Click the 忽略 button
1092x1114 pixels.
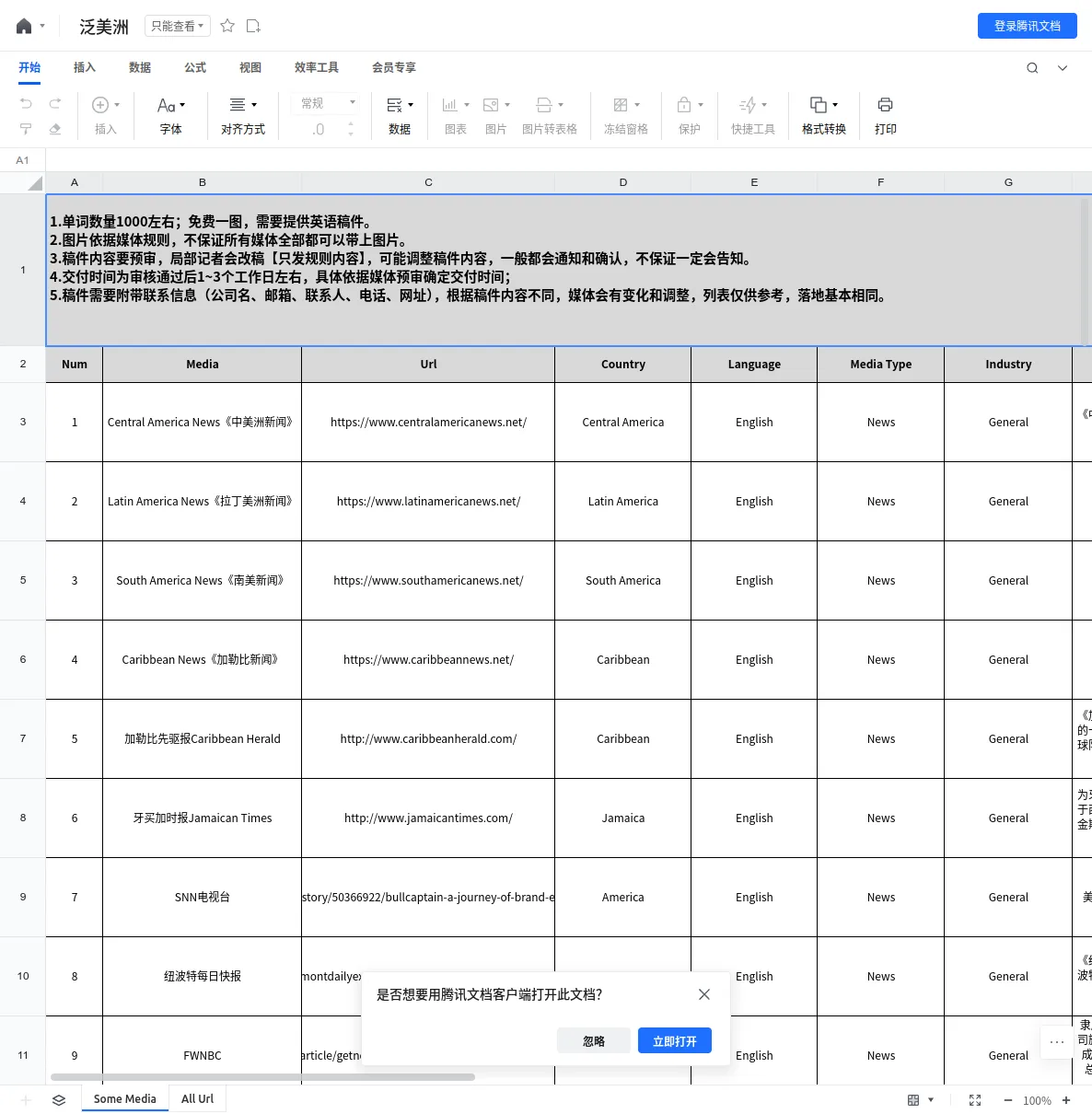click(594, 1041)
